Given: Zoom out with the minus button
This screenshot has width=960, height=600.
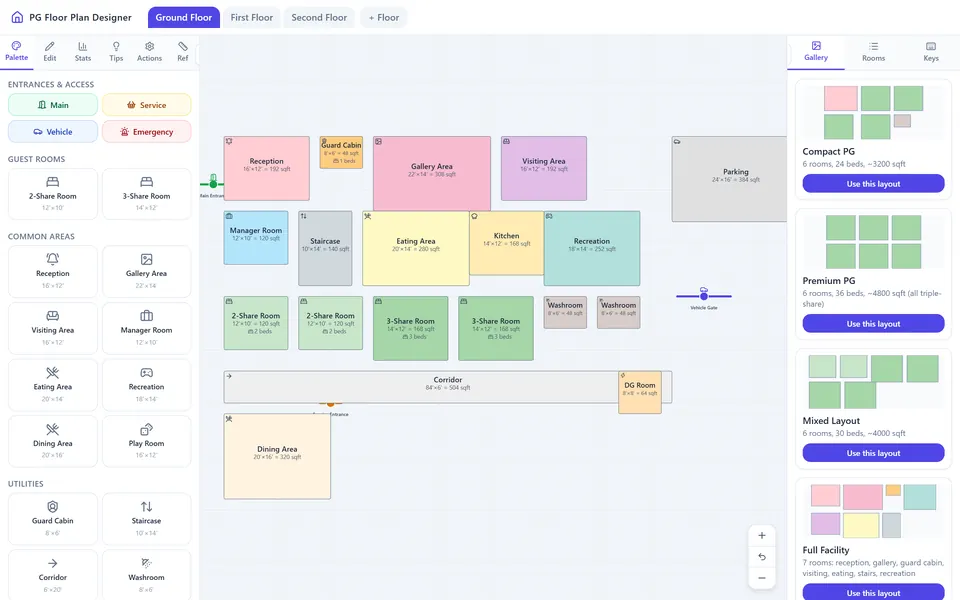Looking at the screenshot, I should (x=762, y=578).
